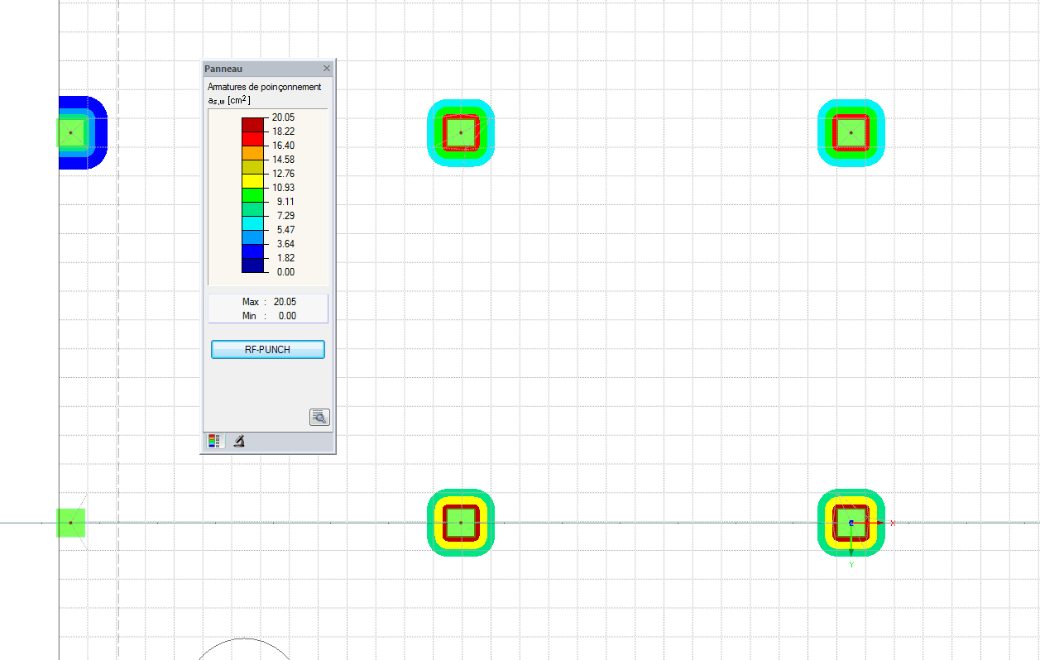Select the bottom-left green column without ring

tap(71, 523)
